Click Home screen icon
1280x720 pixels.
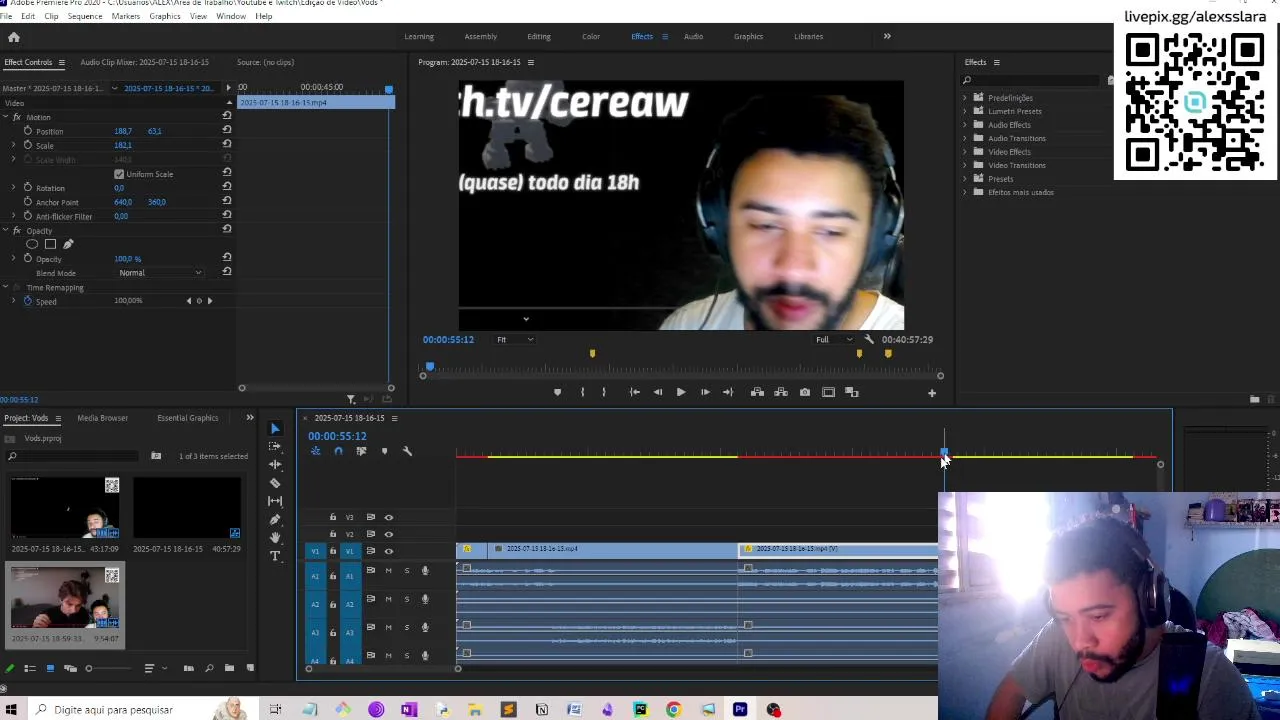pos(14,37)
